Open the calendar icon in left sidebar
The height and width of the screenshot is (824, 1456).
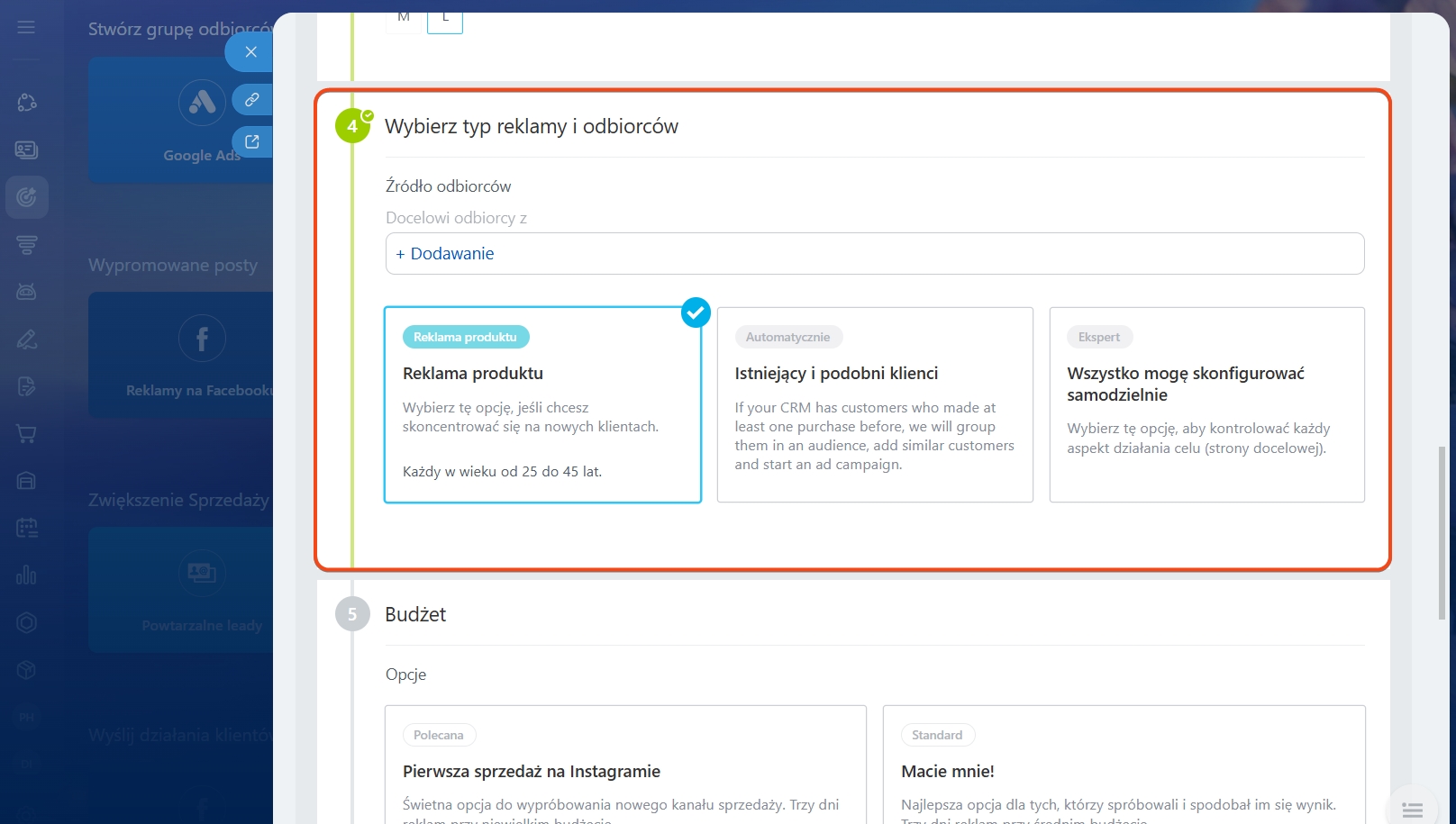click(26, 528)
